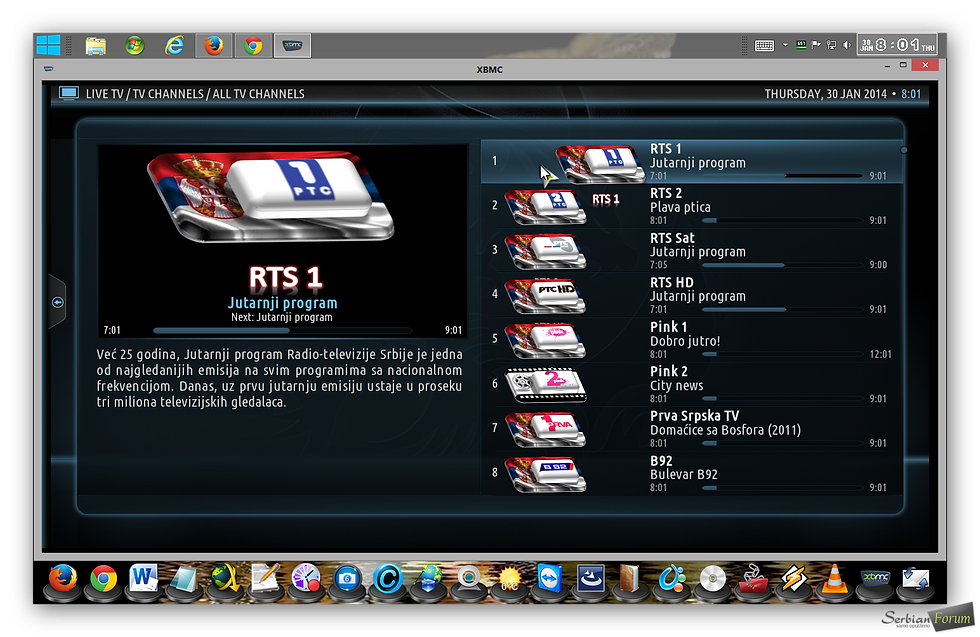Image resolution: width=980 pixels, height=637 pixels.
Task: Launch XBMC from the bottom dock
Action: 875,579
